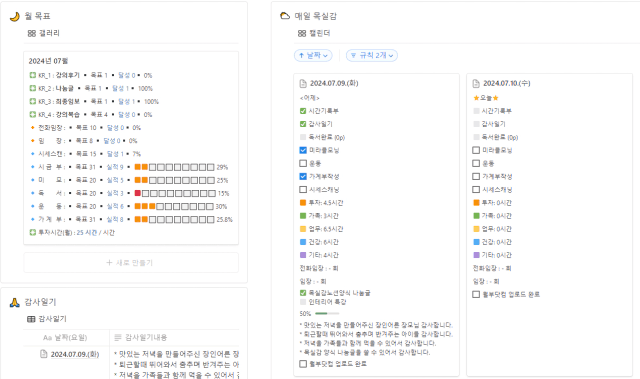The width and height of the screenshot is (640, 379).
Task: Click the Aa icon in the date column header
Action: pyautogui.click(x=47, y=338)
